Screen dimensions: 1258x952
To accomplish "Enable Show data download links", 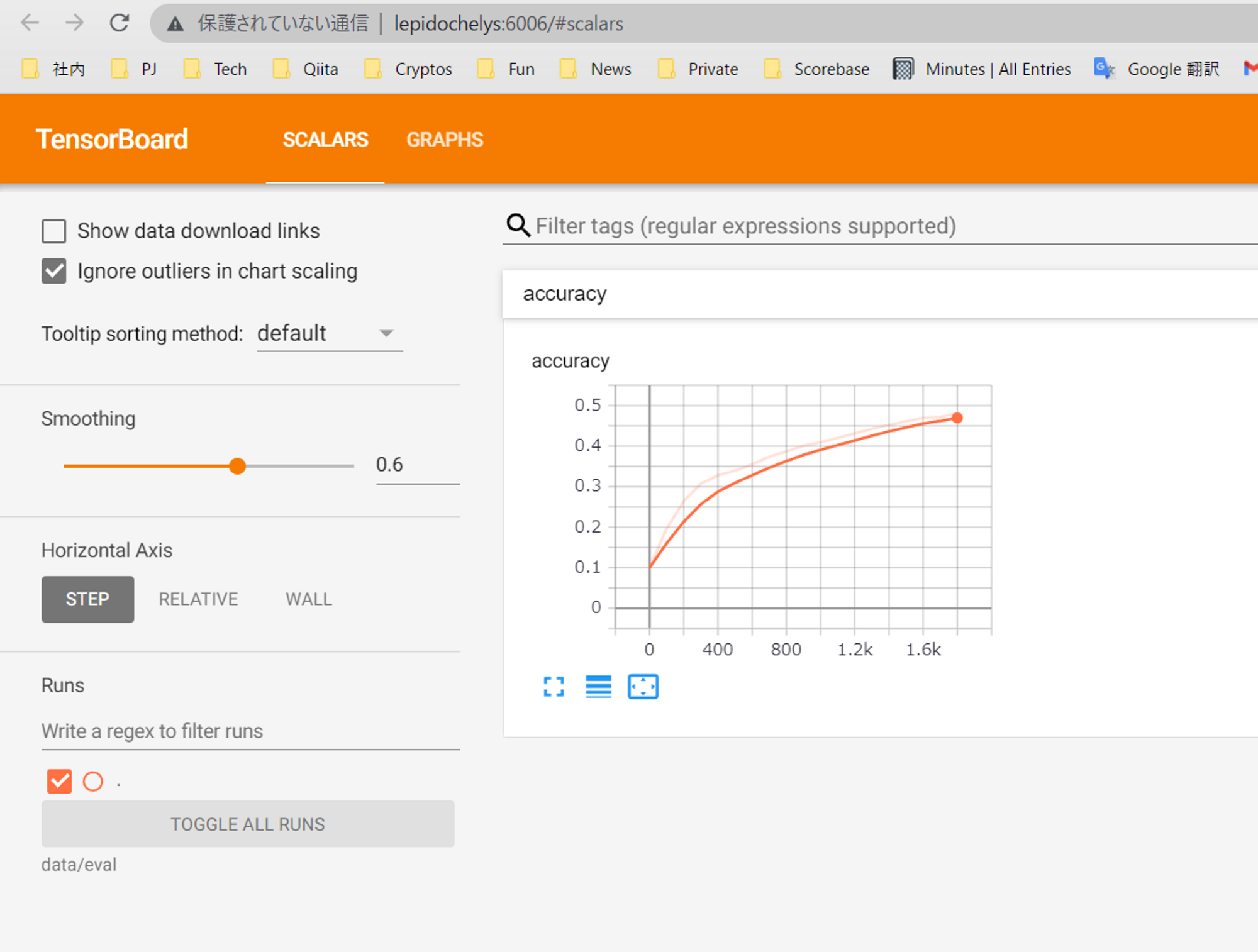I will pyautogui.click(x=53, y=231).
